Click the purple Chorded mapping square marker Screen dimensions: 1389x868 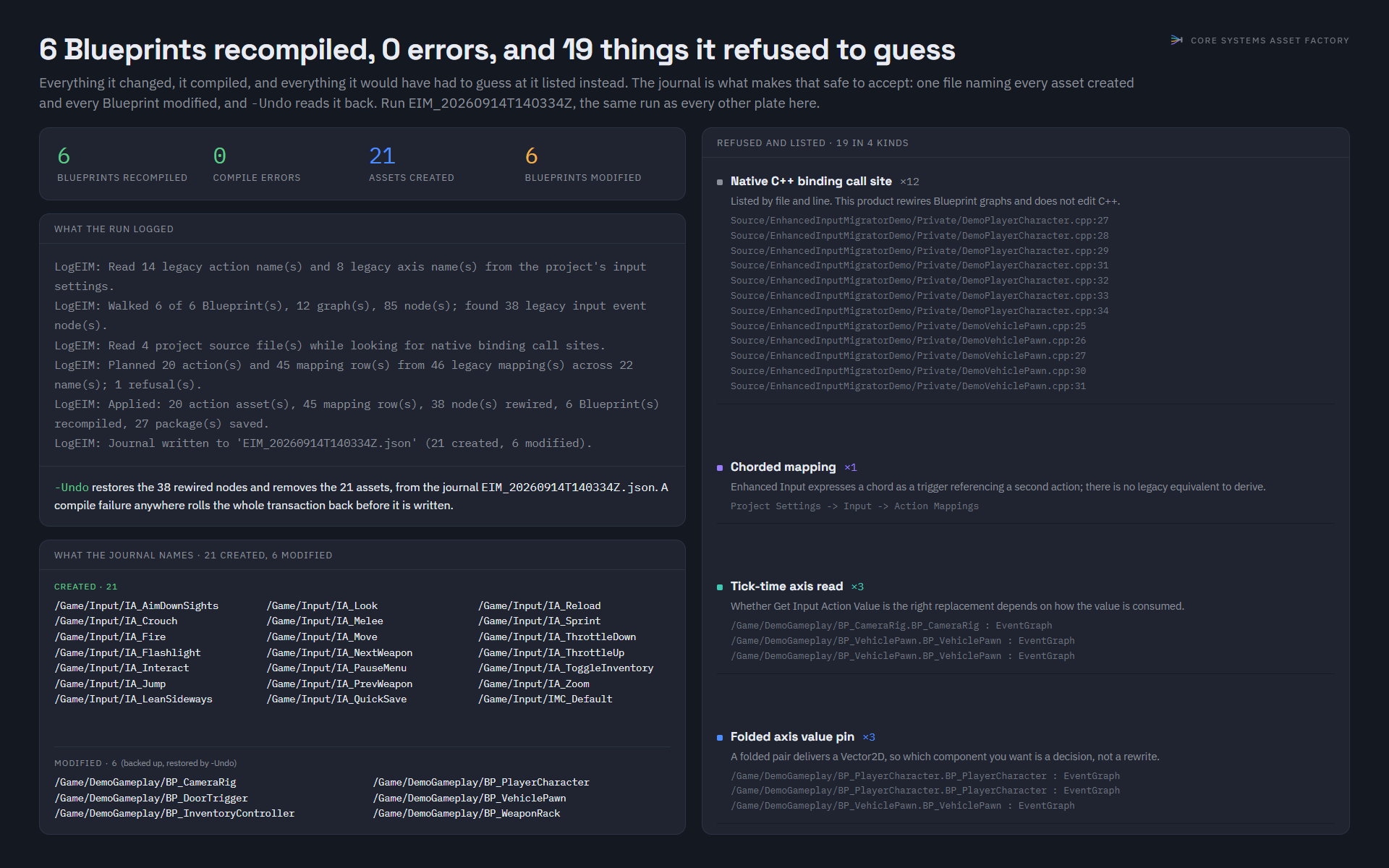tap(720, 468)
